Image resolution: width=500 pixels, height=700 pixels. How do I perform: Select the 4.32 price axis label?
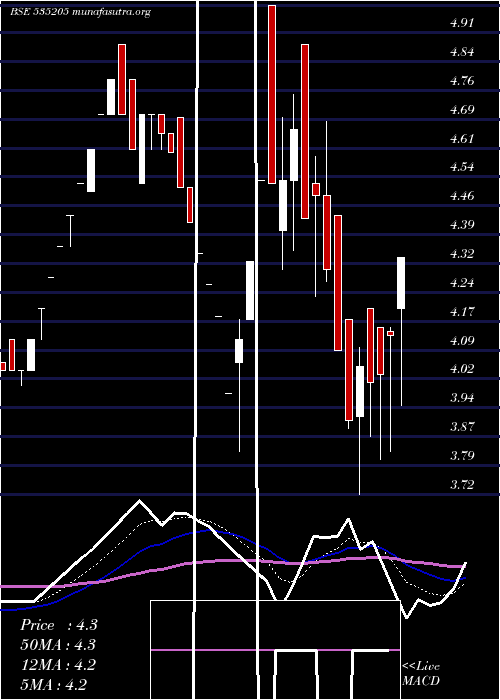(x=462, y=254)
